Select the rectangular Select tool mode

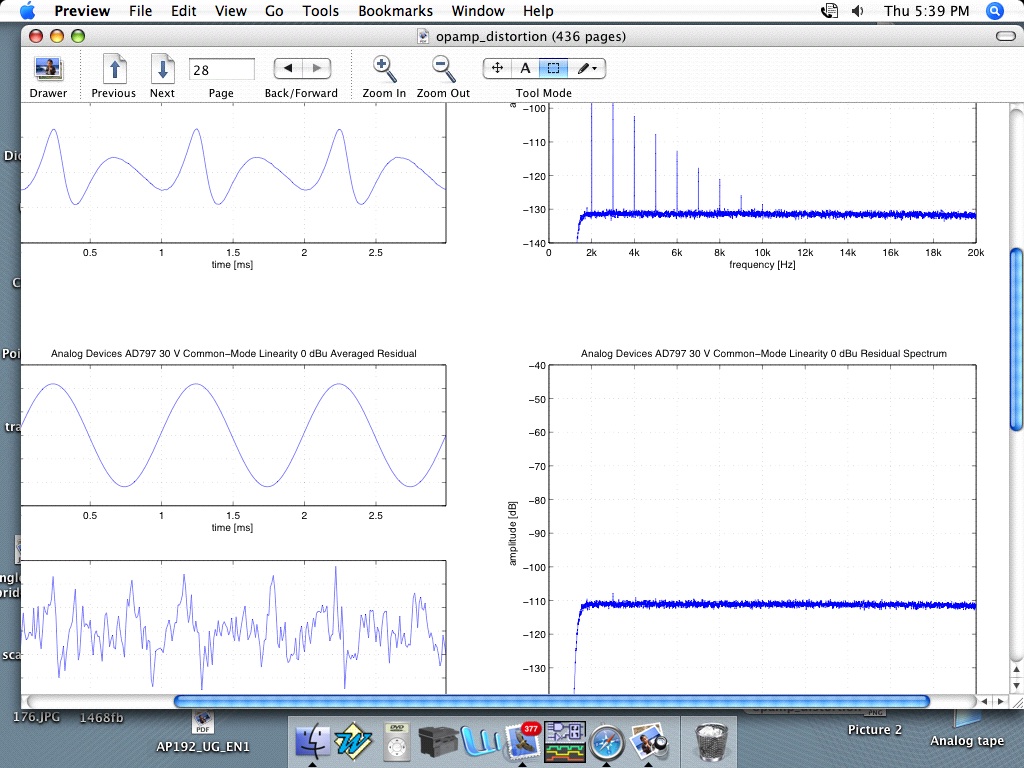click(553, 68)
